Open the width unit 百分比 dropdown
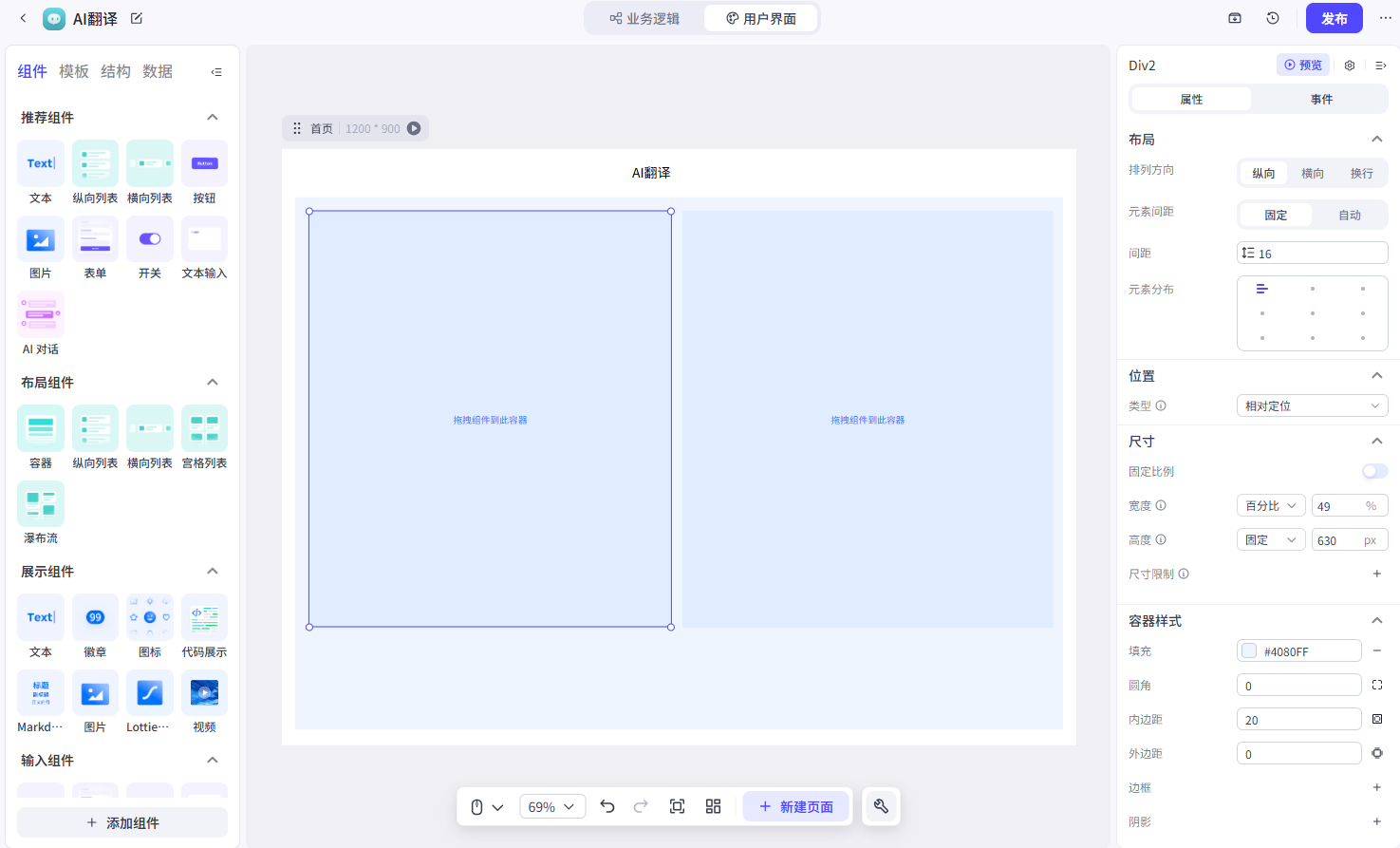The width and height of the screenshot is (1400, 848). [x=1270, y=504]
